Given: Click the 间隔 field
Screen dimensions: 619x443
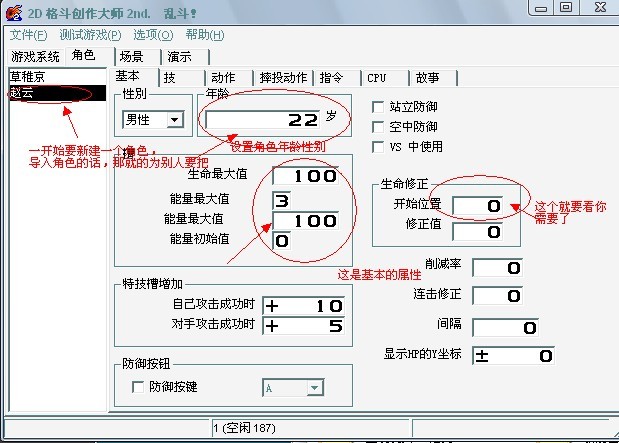Looking at the screenshot, I should 506,328.
